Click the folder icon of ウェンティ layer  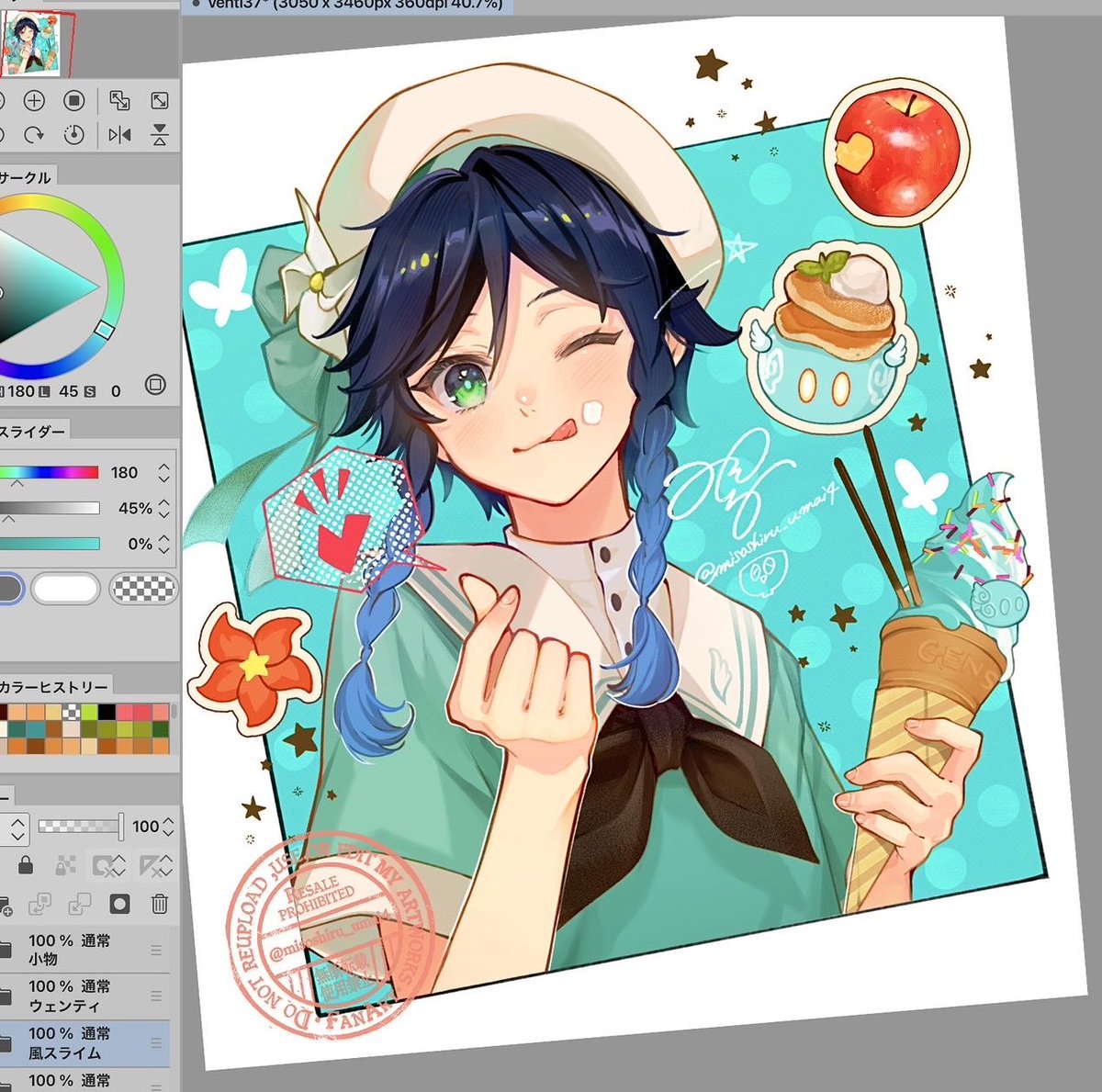(x=6, y=996)
